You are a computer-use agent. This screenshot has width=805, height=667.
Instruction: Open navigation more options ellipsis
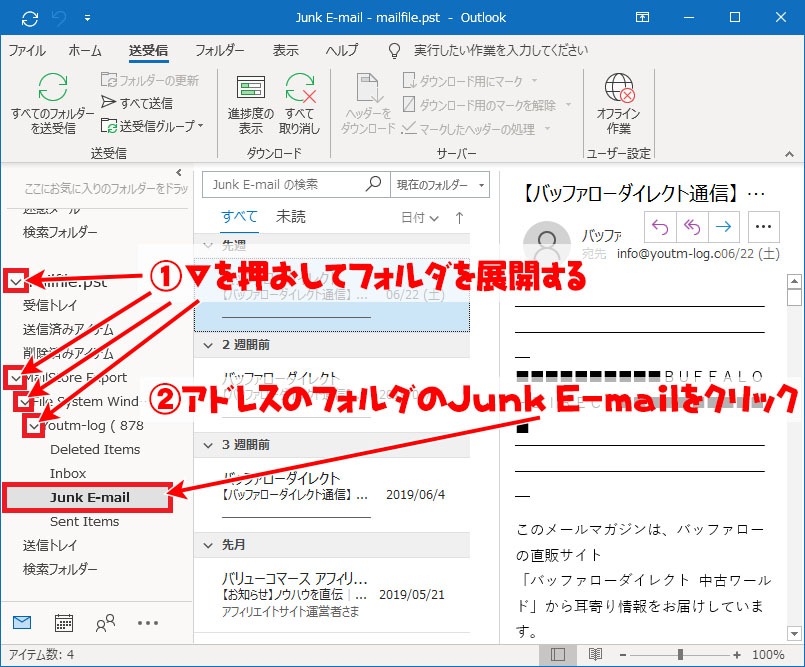[x=148, y=623]
